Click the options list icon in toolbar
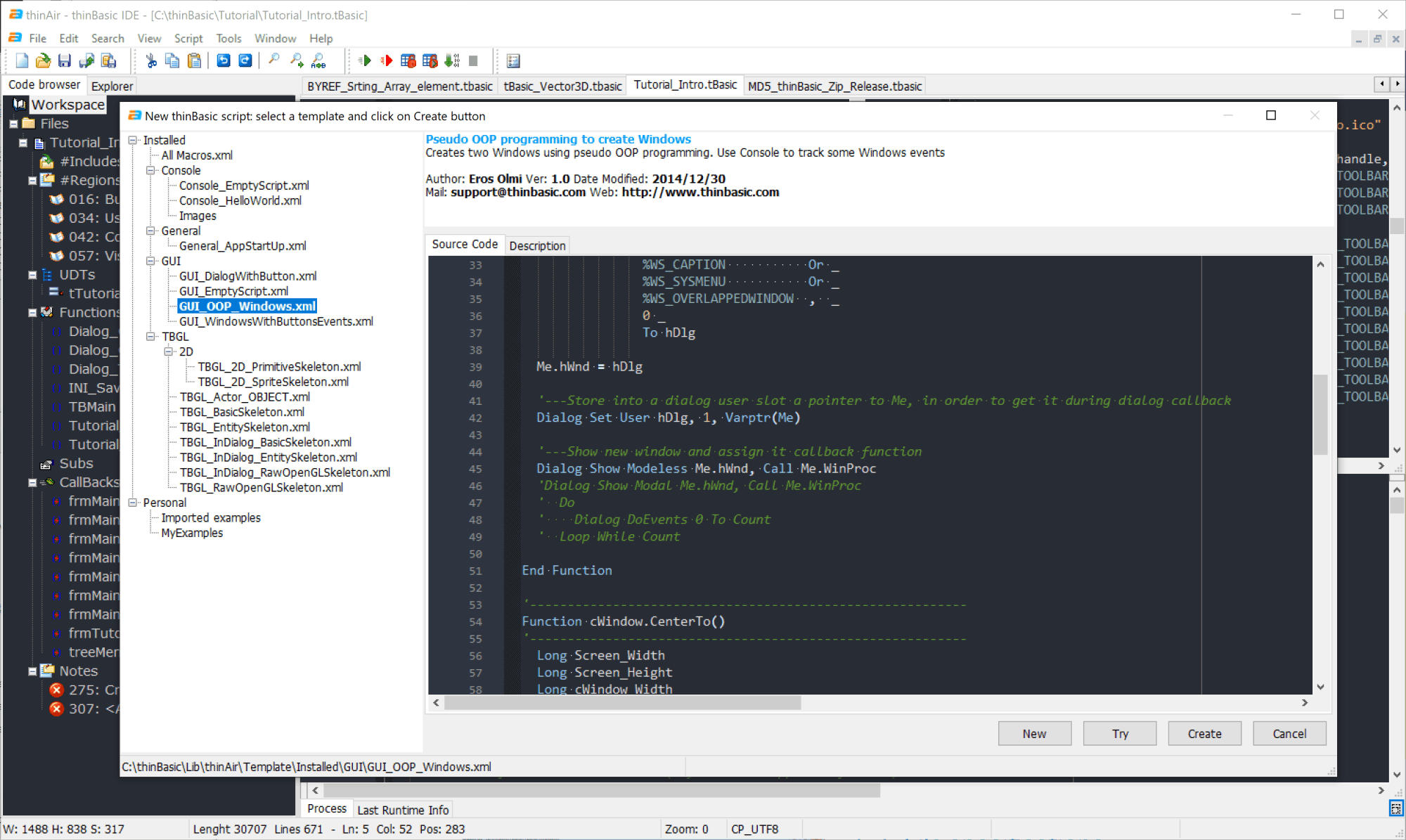Screen dimensions: 1406x840 [x=513, y=61]
